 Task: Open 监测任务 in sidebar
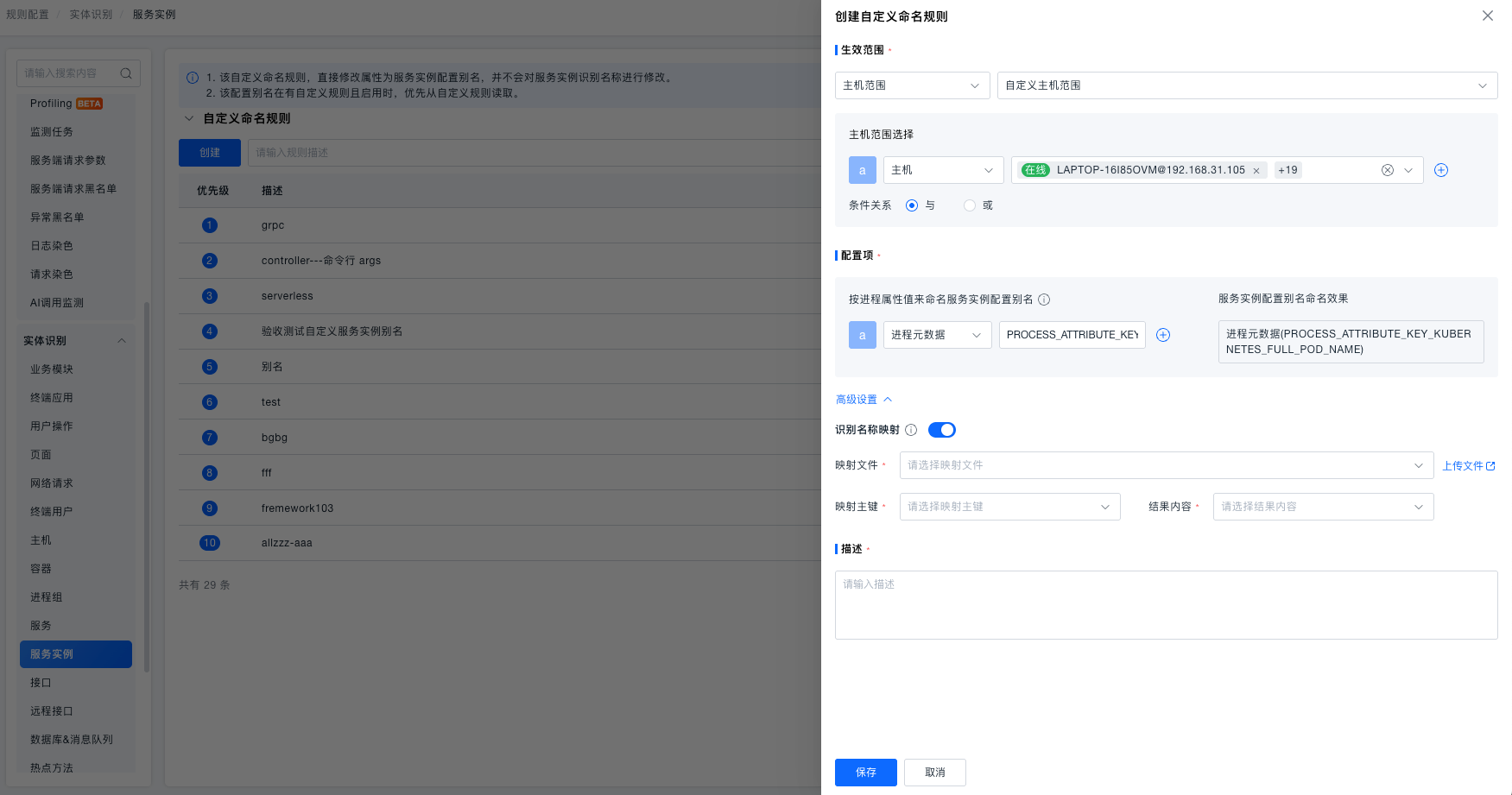52,132
